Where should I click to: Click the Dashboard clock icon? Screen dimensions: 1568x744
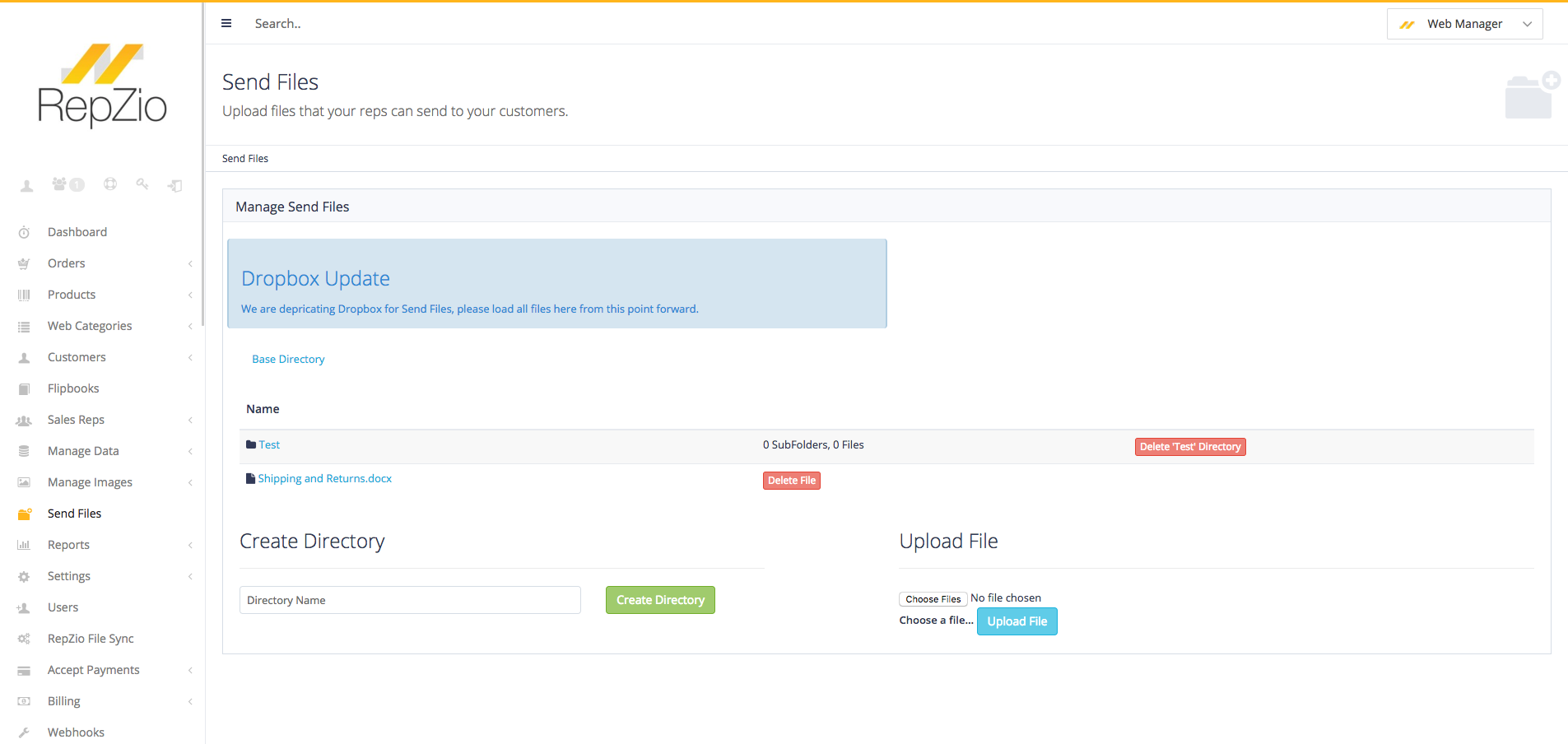24,233
